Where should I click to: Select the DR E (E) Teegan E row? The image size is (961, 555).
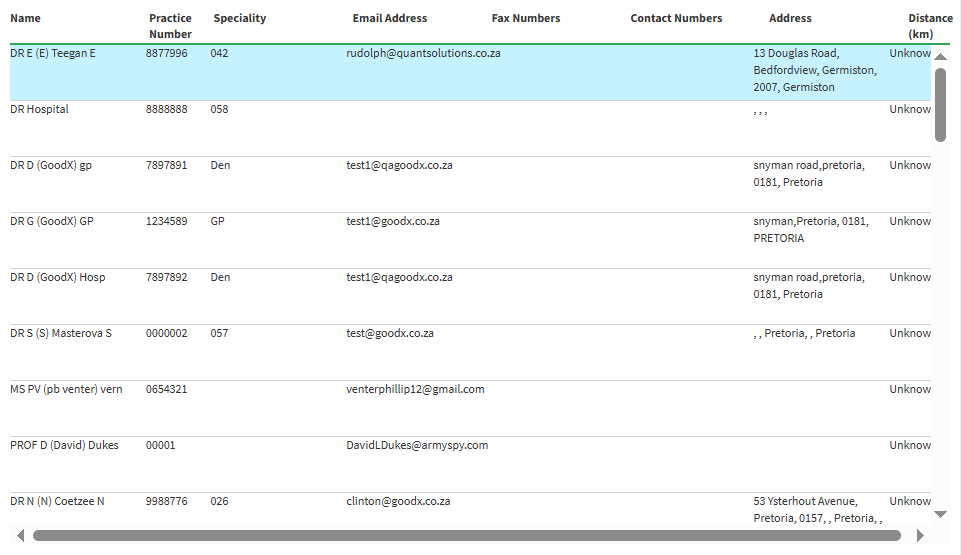point(53,53)
